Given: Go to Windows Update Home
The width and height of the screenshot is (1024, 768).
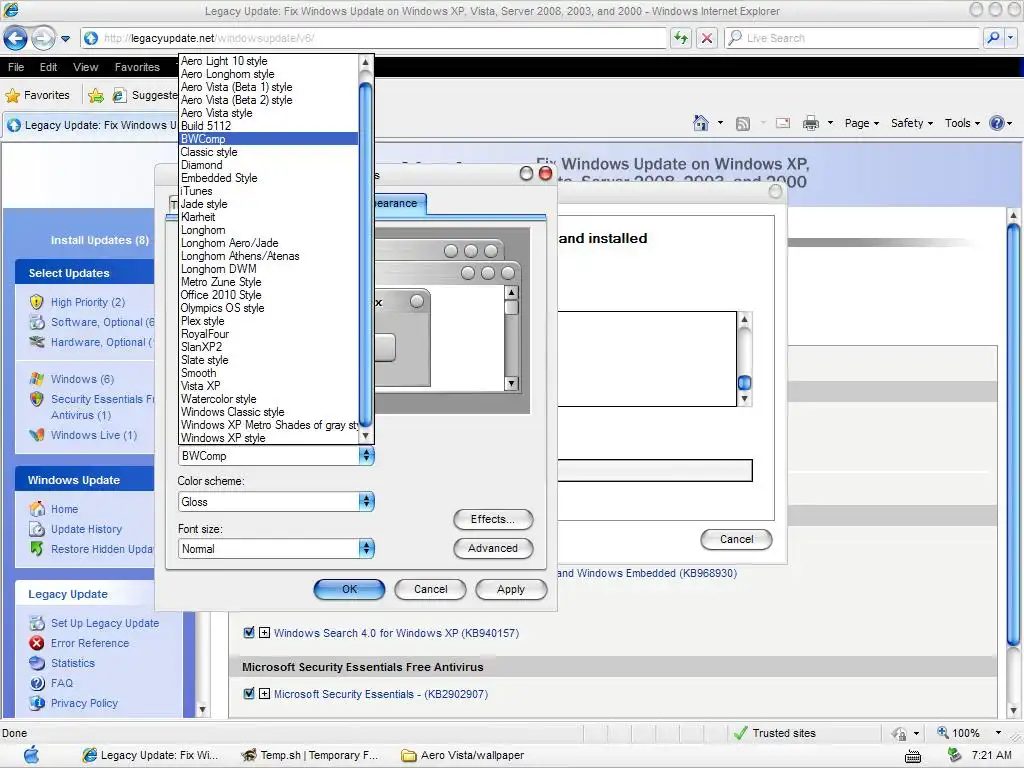Looking at the screenshot, I should [x=64, y=509].
